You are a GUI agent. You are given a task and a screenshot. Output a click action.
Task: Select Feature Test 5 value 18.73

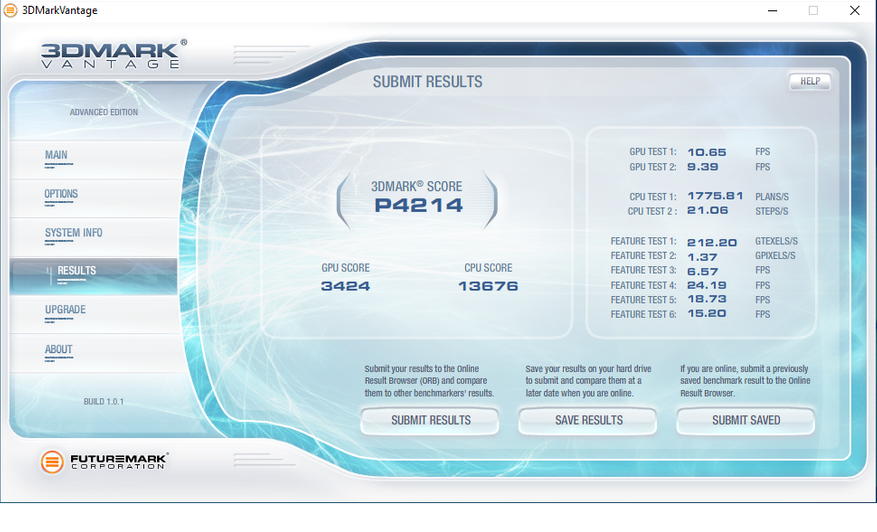click(707, 299)
